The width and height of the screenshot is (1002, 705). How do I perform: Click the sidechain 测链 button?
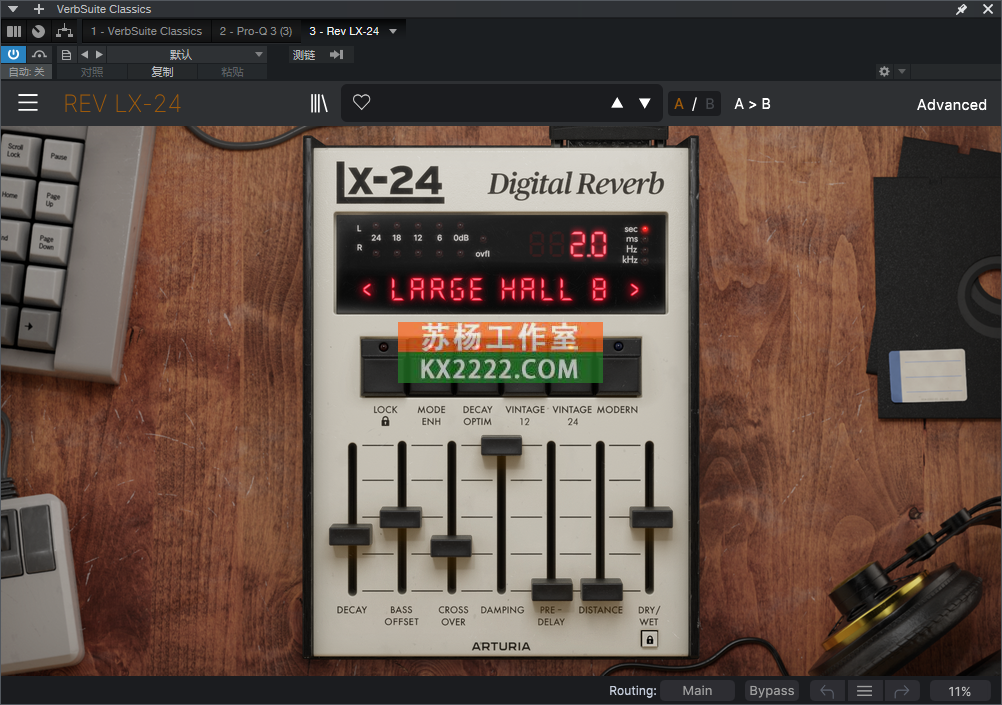point(304,55)
